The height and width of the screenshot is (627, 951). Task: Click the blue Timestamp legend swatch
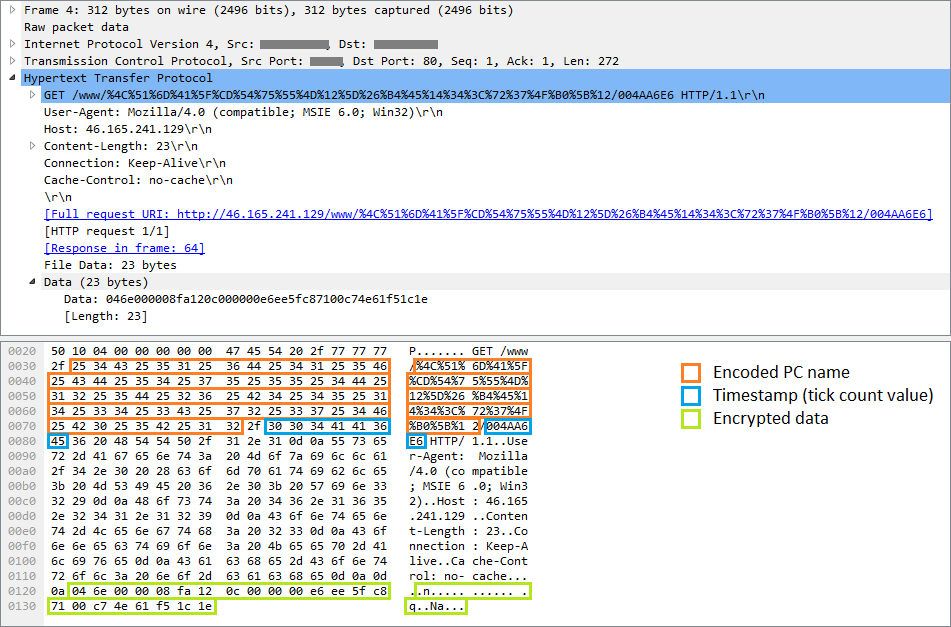pos(691,395)
